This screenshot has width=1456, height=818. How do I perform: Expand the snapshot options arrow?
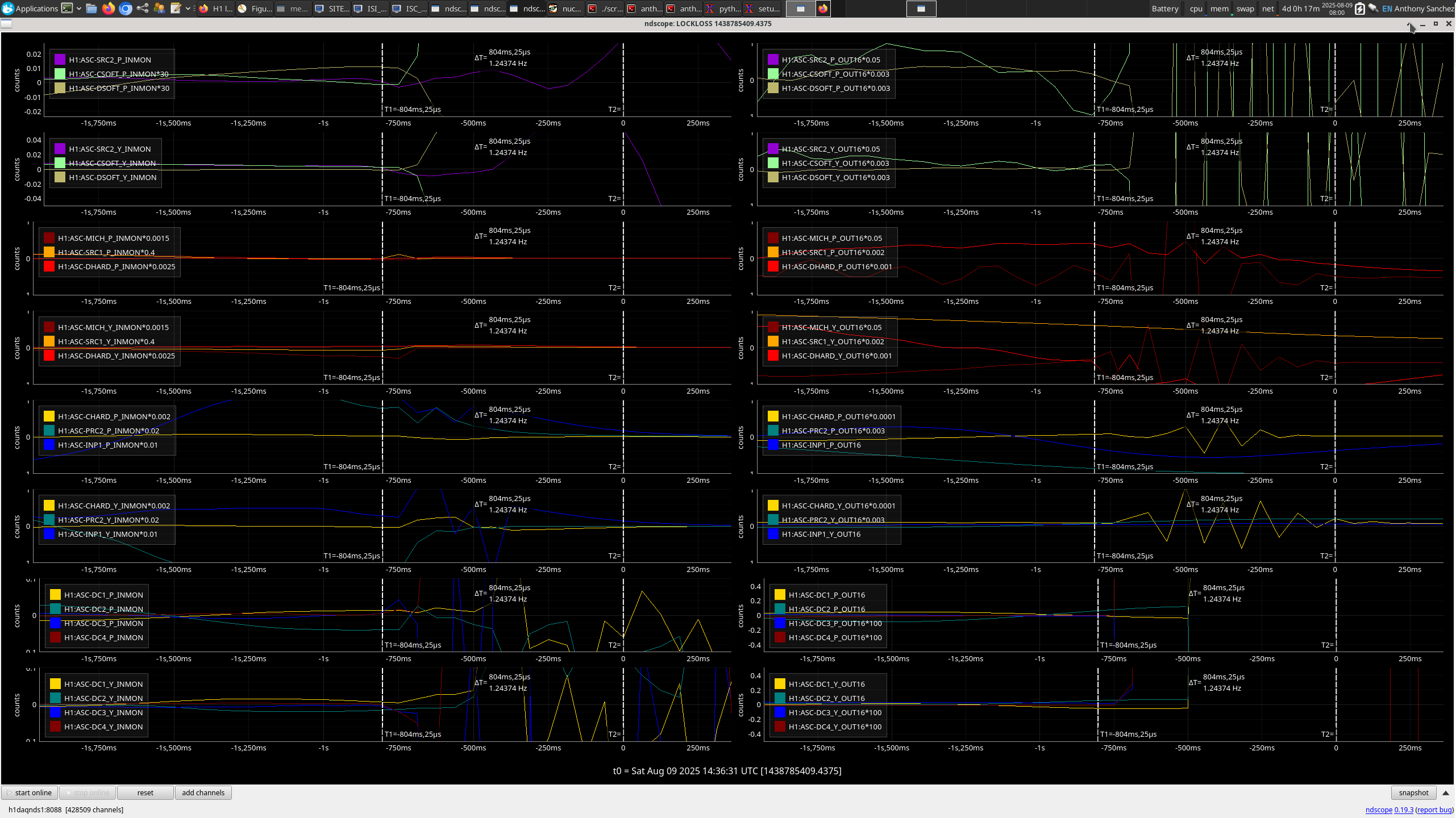(1446, 793)
